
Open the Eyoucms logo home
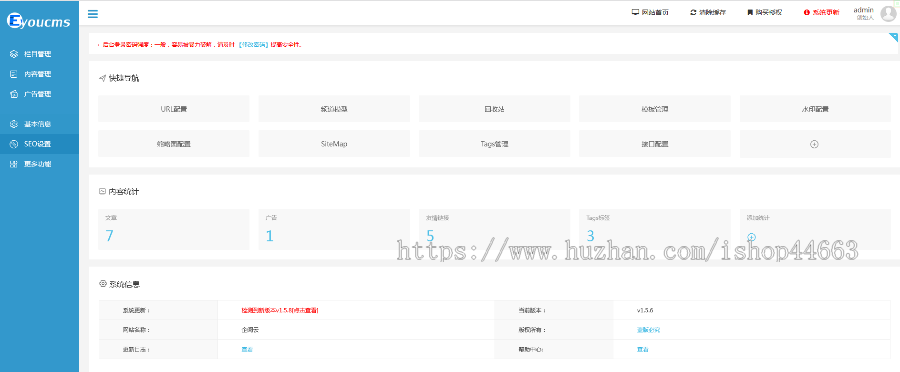click(38, 21)
